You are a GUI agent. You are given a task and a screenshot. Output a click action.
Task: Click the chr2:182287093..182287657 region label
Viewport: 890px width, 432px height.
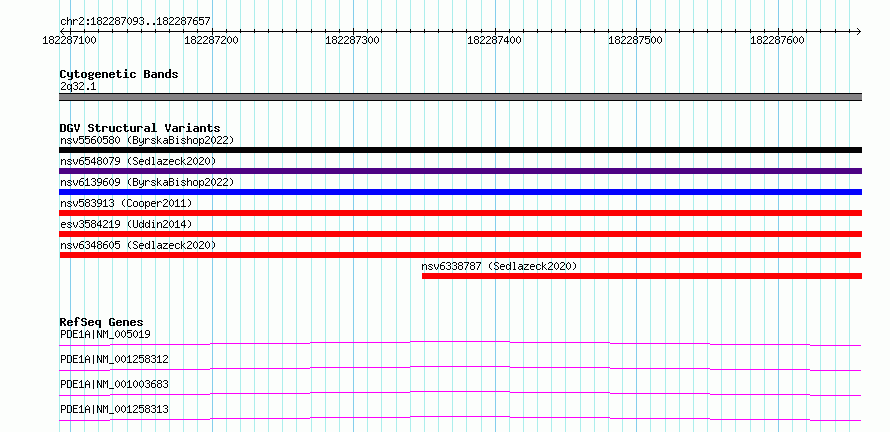pyautogui.click(x=135, y=21)
